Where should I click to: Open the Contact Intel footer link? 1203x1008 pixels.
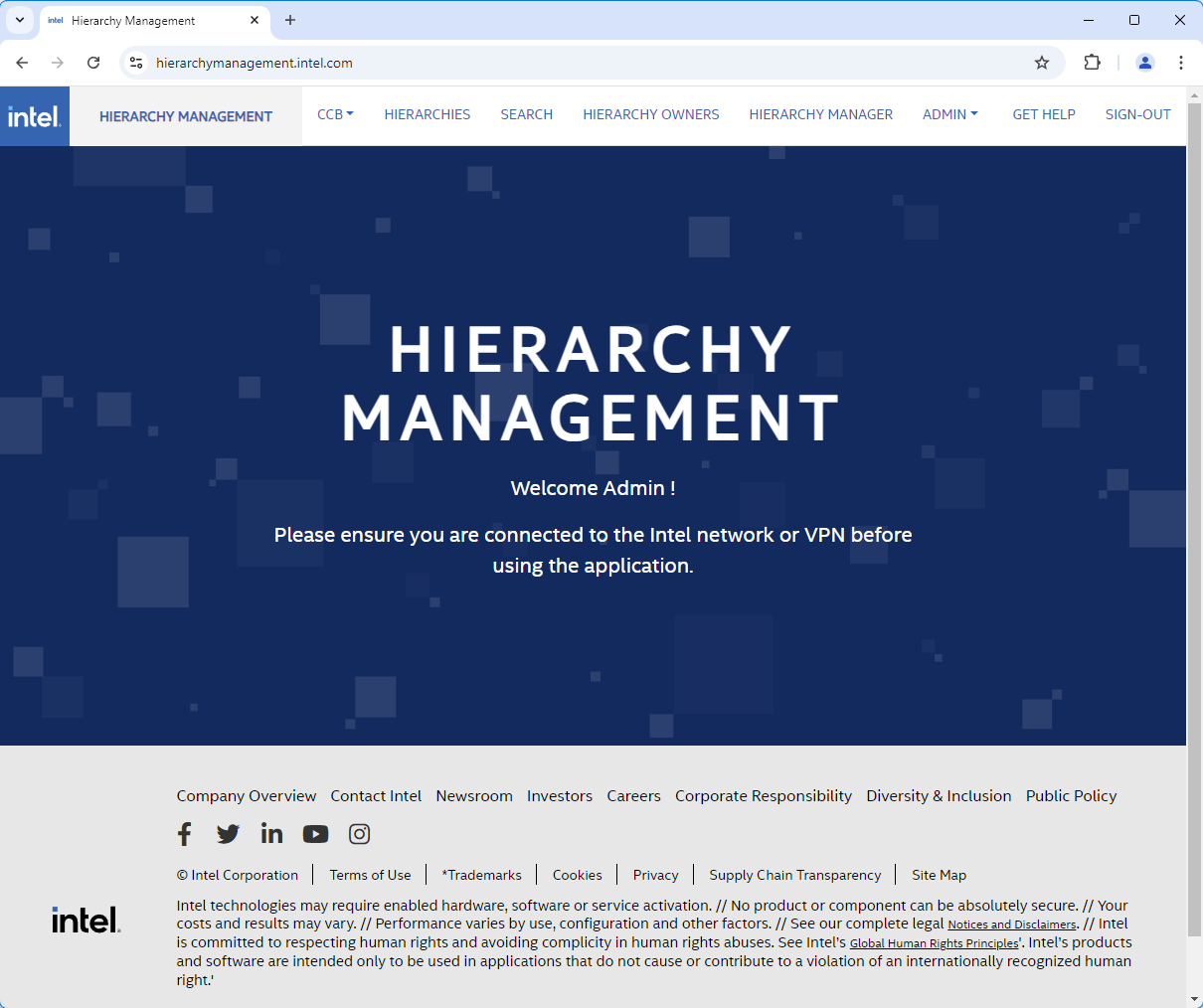tap(376, 795)
